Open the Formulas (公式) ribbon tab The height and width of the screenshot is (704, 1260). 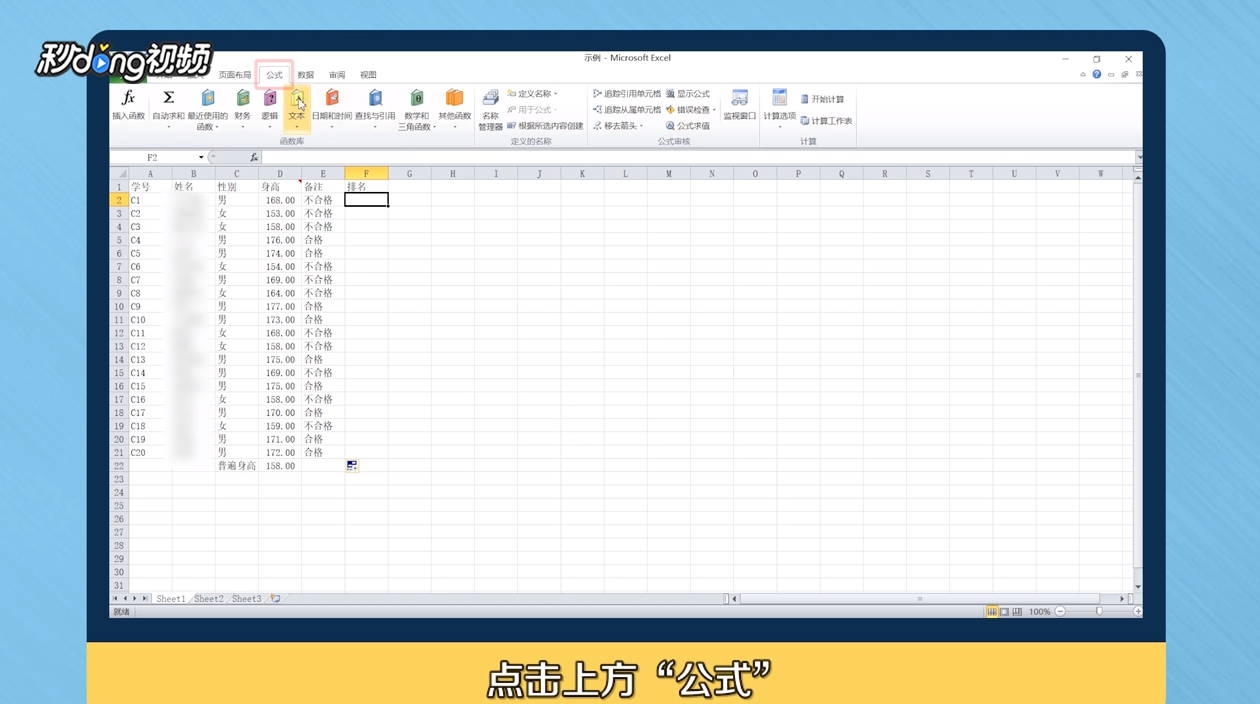click(x=274, y=75)
